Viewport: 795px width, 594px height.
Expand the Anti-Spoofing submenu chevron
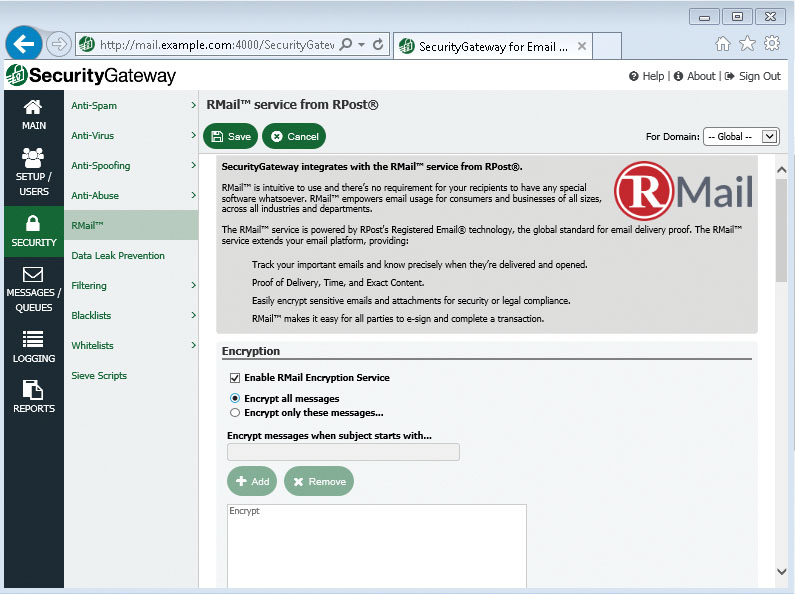click(194, 165)
